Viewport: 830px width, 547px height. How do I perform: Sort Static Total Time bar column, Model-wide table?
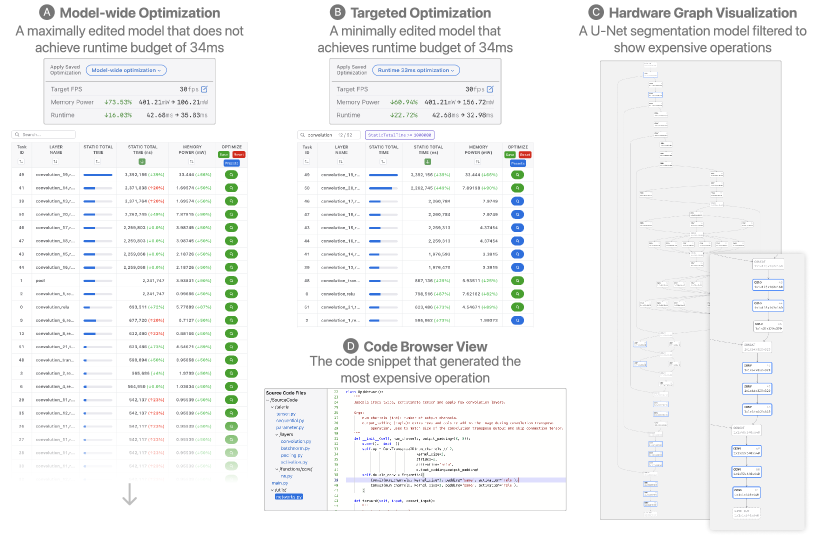tap(98, 162)
